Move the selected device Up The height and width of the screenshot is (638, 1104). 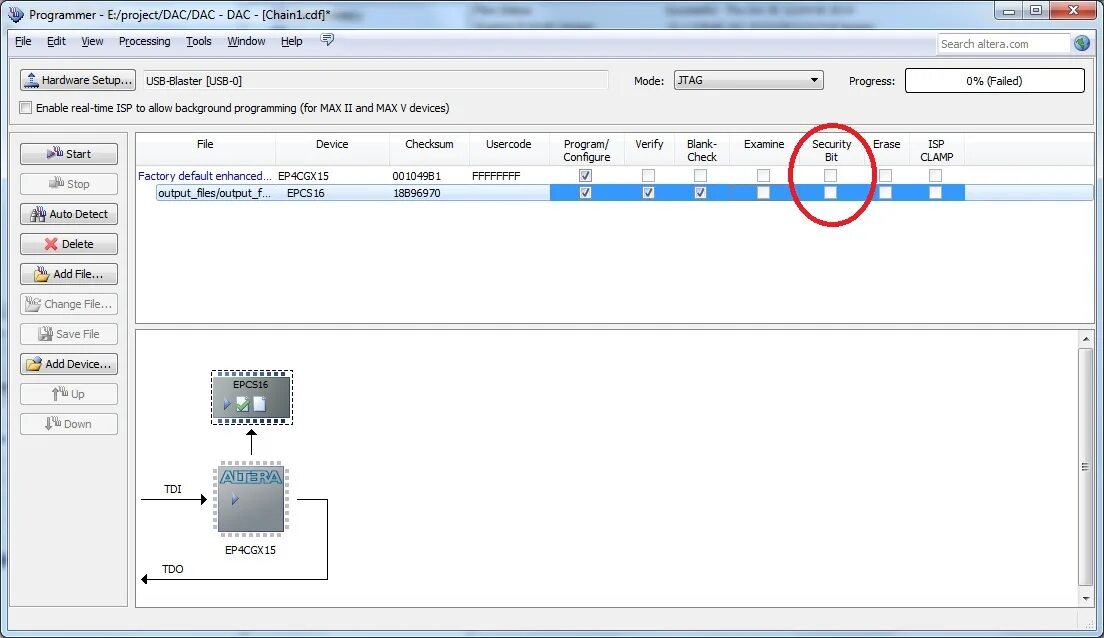point(69,394)
